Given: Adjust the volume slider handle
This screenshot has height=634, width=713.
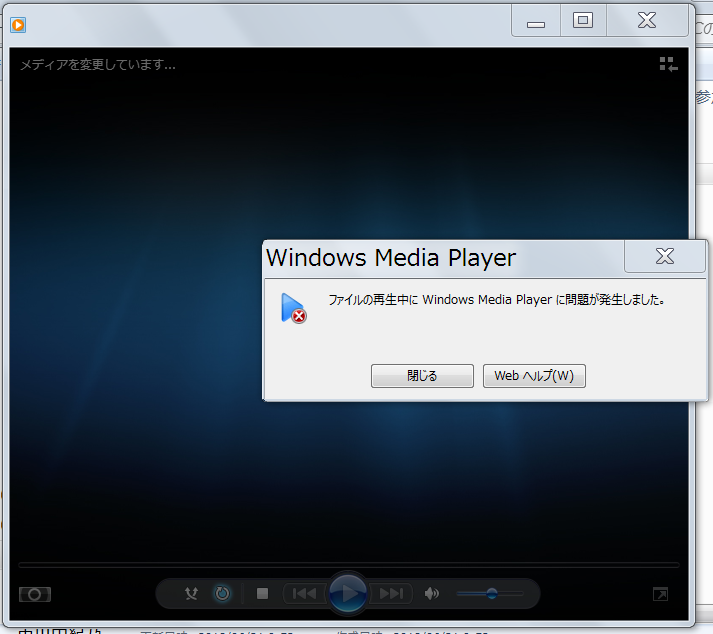Looking at the screenshot, I should (492, 594).
